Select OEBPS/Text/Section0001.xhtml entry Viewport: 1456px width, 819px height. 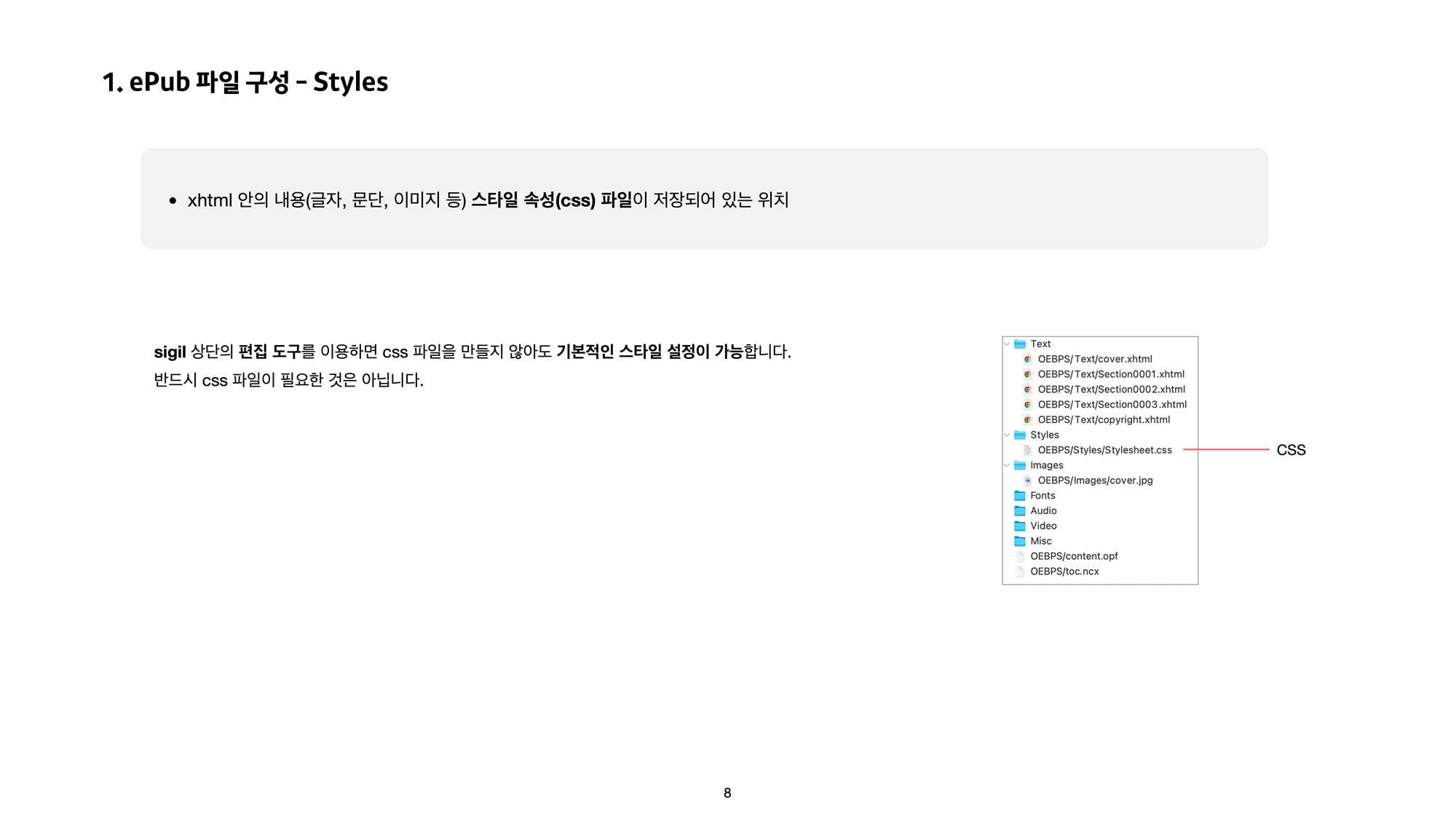pos(1111,374)
